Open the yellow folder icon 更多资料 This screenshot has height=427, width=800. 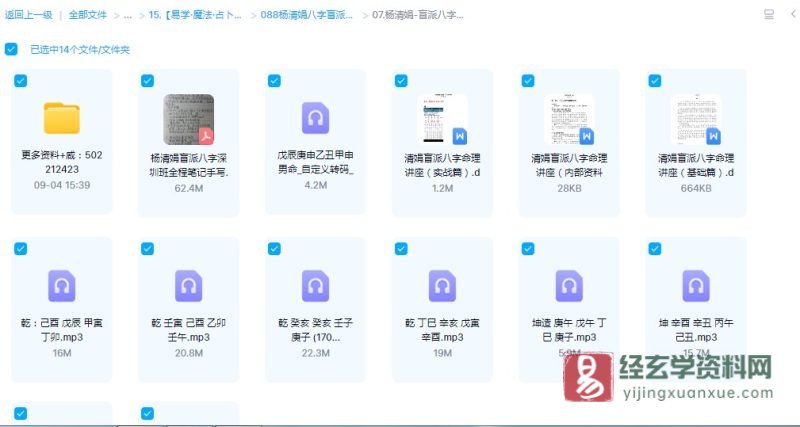[62, 119]
